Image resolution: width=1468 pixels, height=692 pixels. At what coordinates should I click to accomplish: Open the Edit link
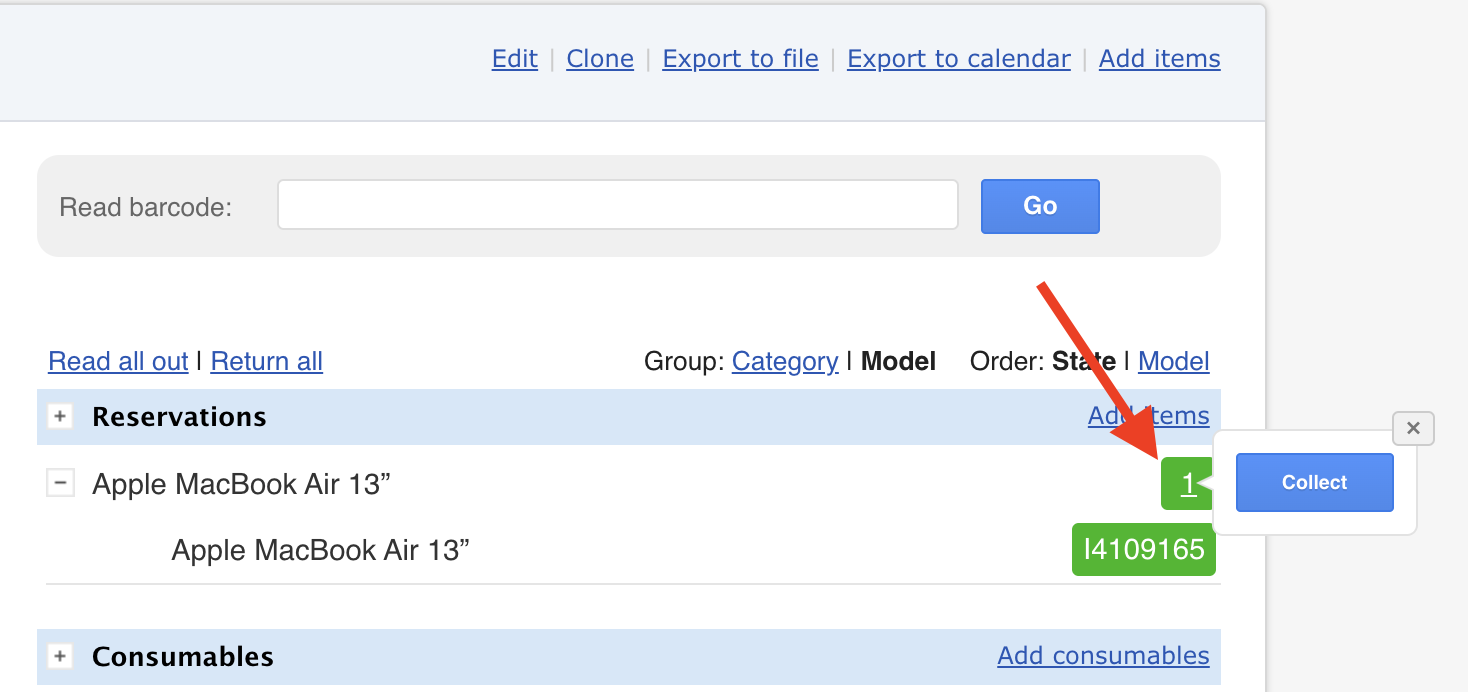[514, 59]
